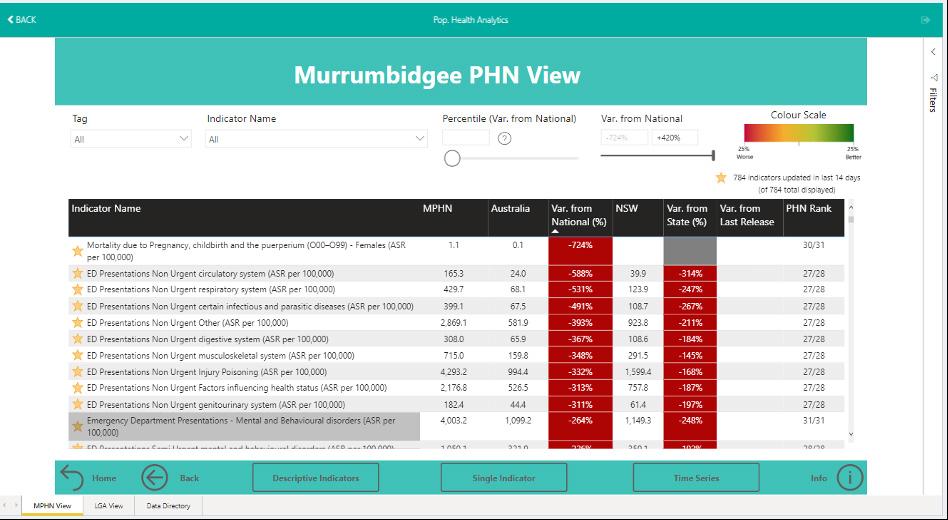This screenshot has height=520, width=948.
Task: Click the +420% maximum value input
Action: (x=674, y=138)
